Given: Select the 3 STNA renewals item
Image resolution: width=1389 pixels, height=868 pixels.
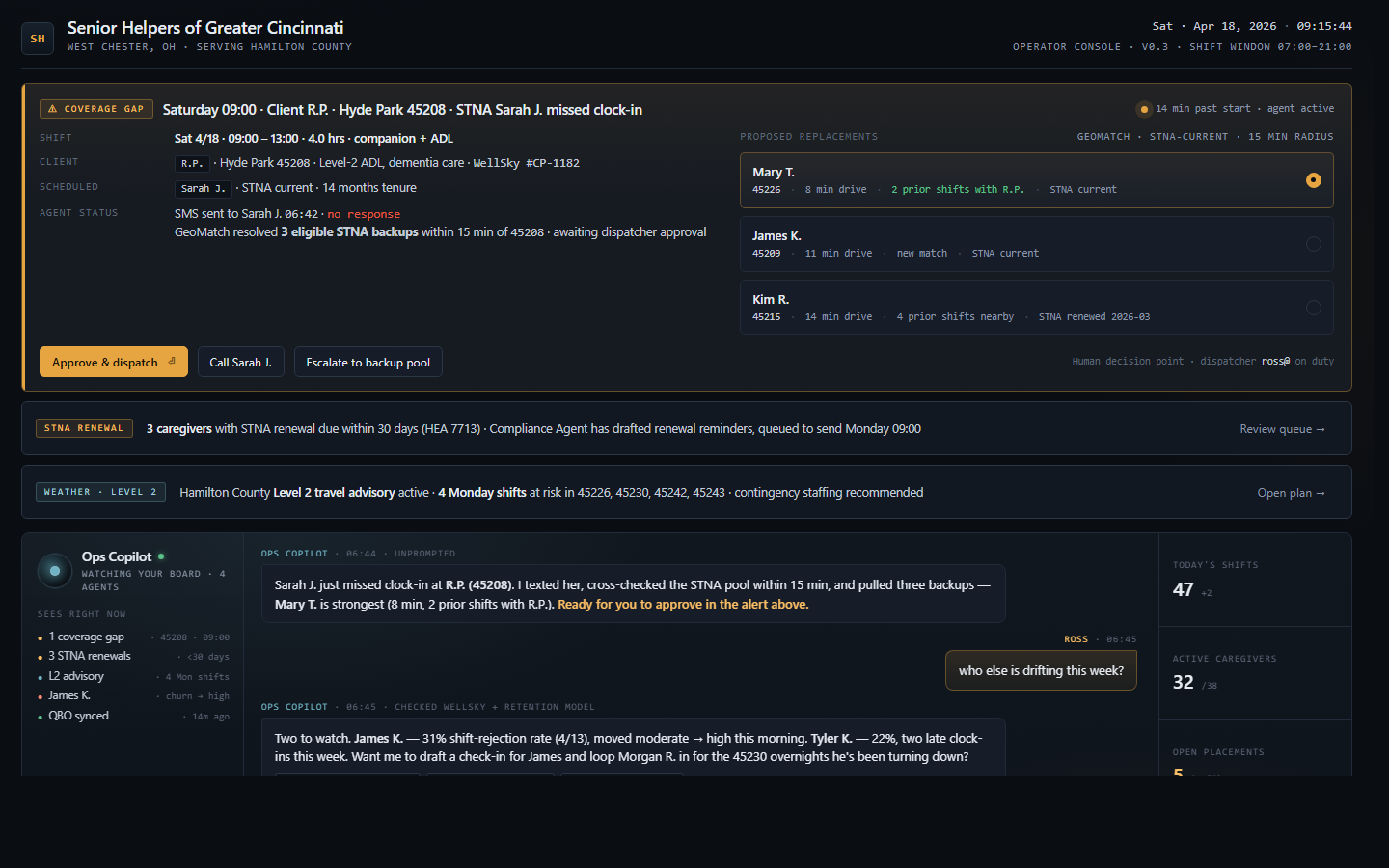Looking at the screenshot, I should [x=90, y=656].
